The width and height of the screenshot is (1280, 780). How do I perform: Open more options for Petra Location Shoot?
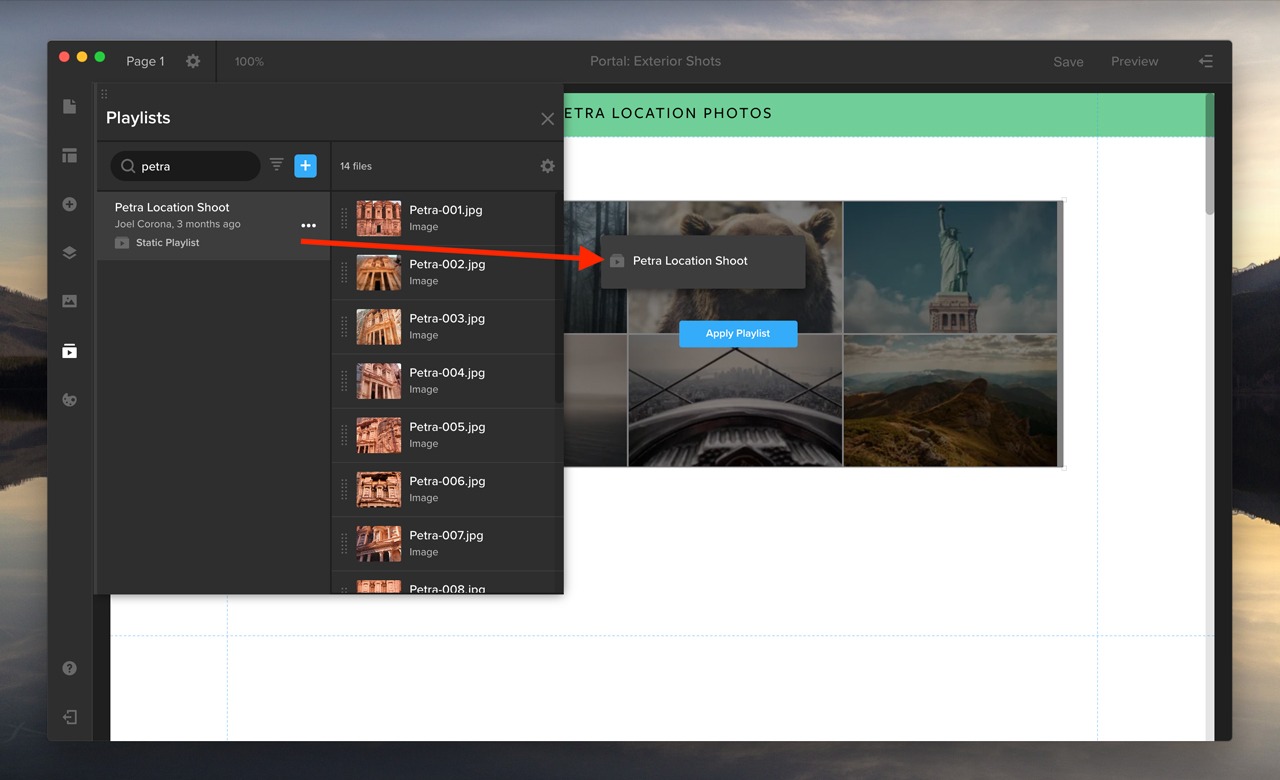pos(309,226)
